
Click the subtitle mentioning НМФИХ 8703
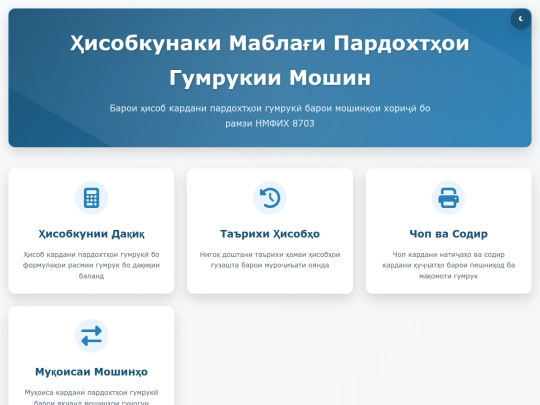pyautogui.click(x=270, y=116)
